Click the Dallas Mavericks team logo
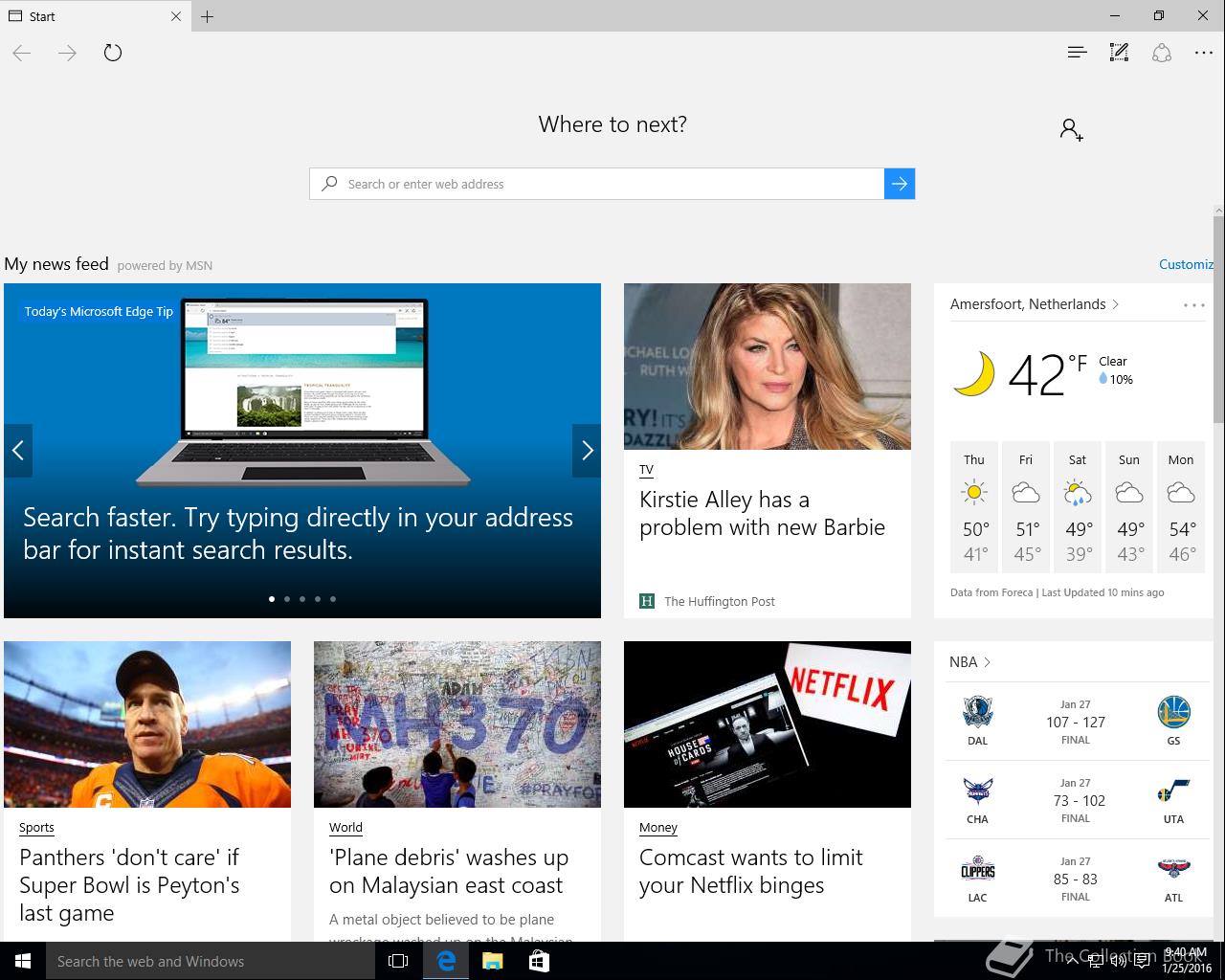Image resolution: width=1225 pixels, height=980 pixels. click(x=977, y=712)
